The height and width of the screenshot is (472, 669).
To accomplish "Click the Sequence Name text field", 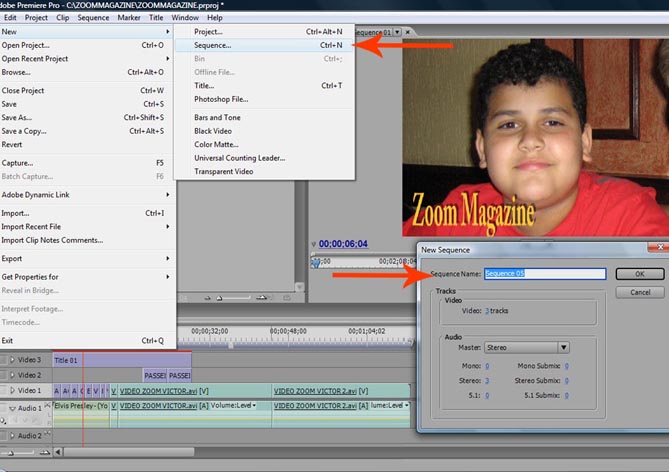I will click(545, 273).
